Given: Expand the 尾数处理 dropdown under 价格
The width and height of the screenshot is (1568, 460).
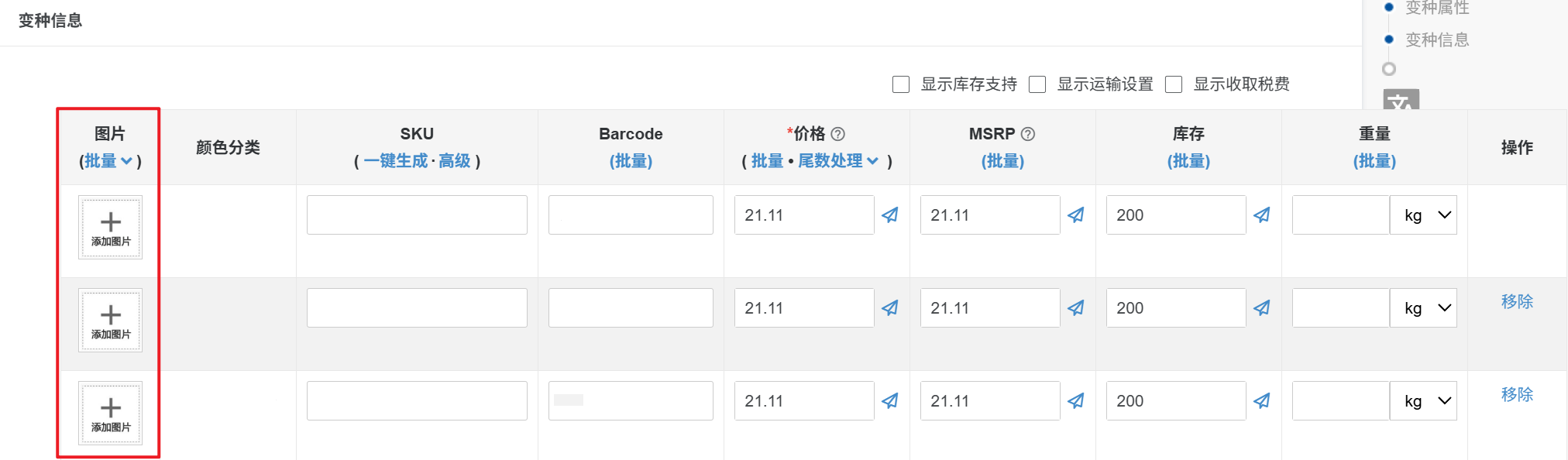Looking at the screenshot, I should [838, 161].
